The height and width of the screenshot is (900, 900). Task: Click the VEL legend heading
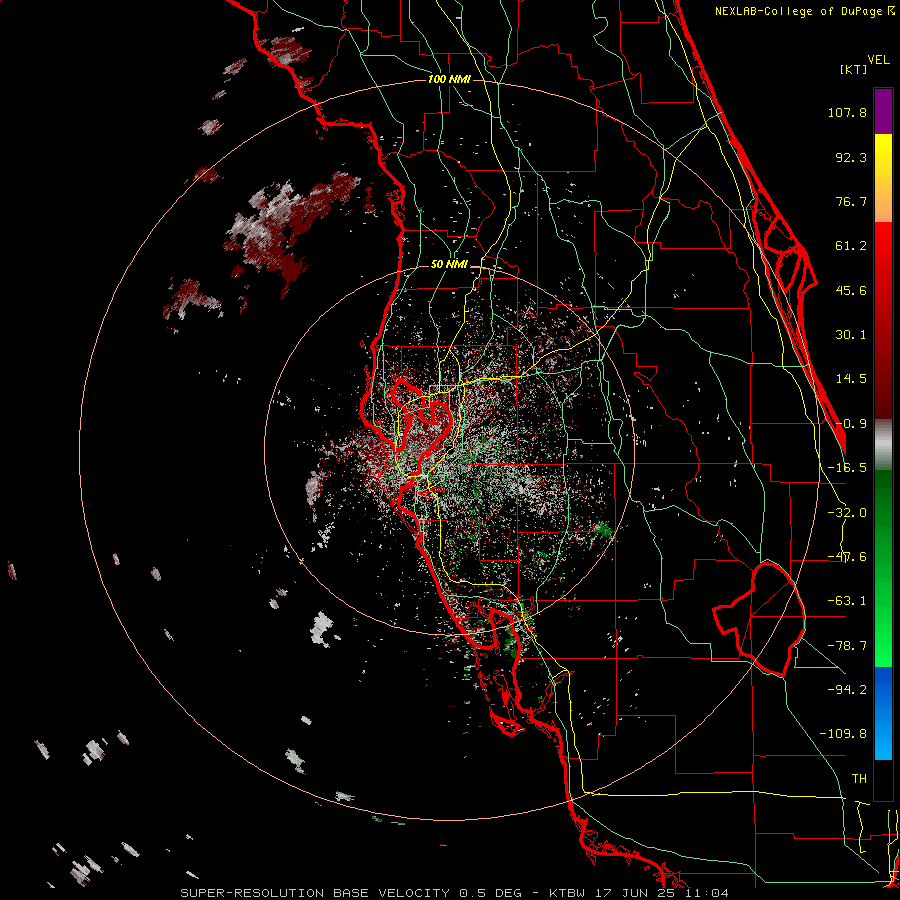(x=878, y=60)
